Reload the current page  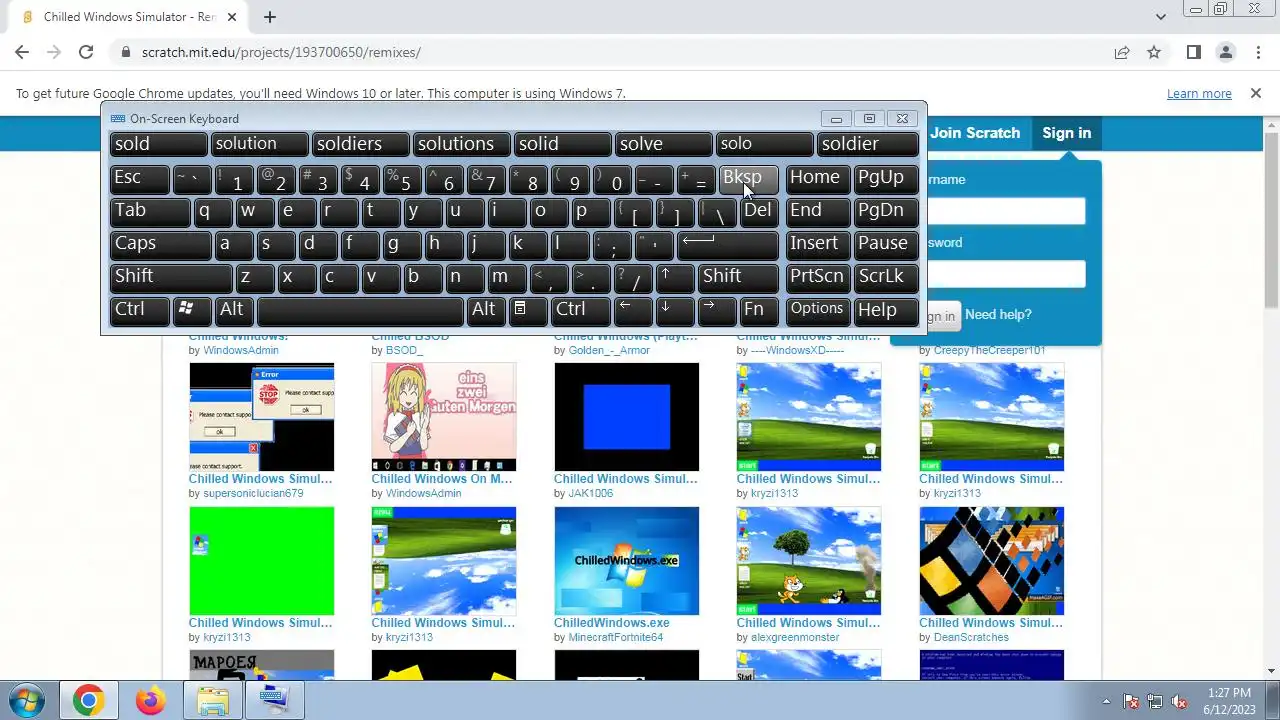[x=86, y=52]
